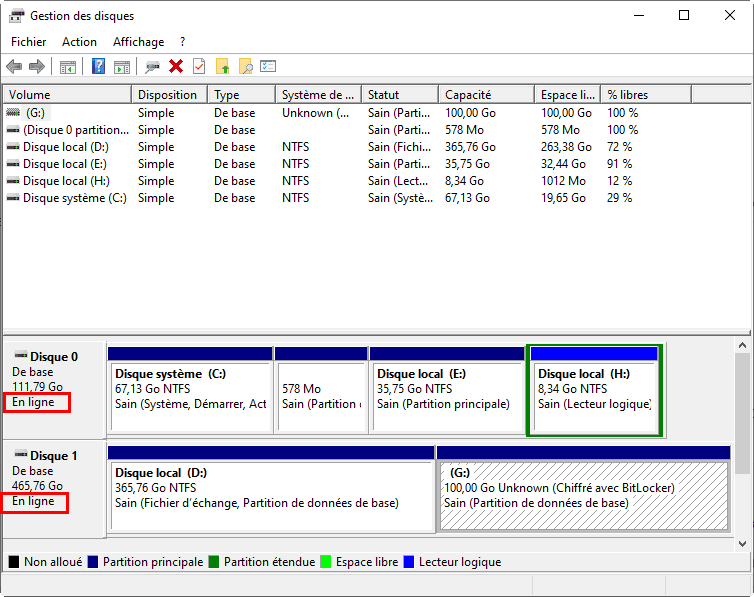Viewport: 754px width, 597px height.
Task: Open the Action menu
Action: pyautogui.click(x=79, y=42)
